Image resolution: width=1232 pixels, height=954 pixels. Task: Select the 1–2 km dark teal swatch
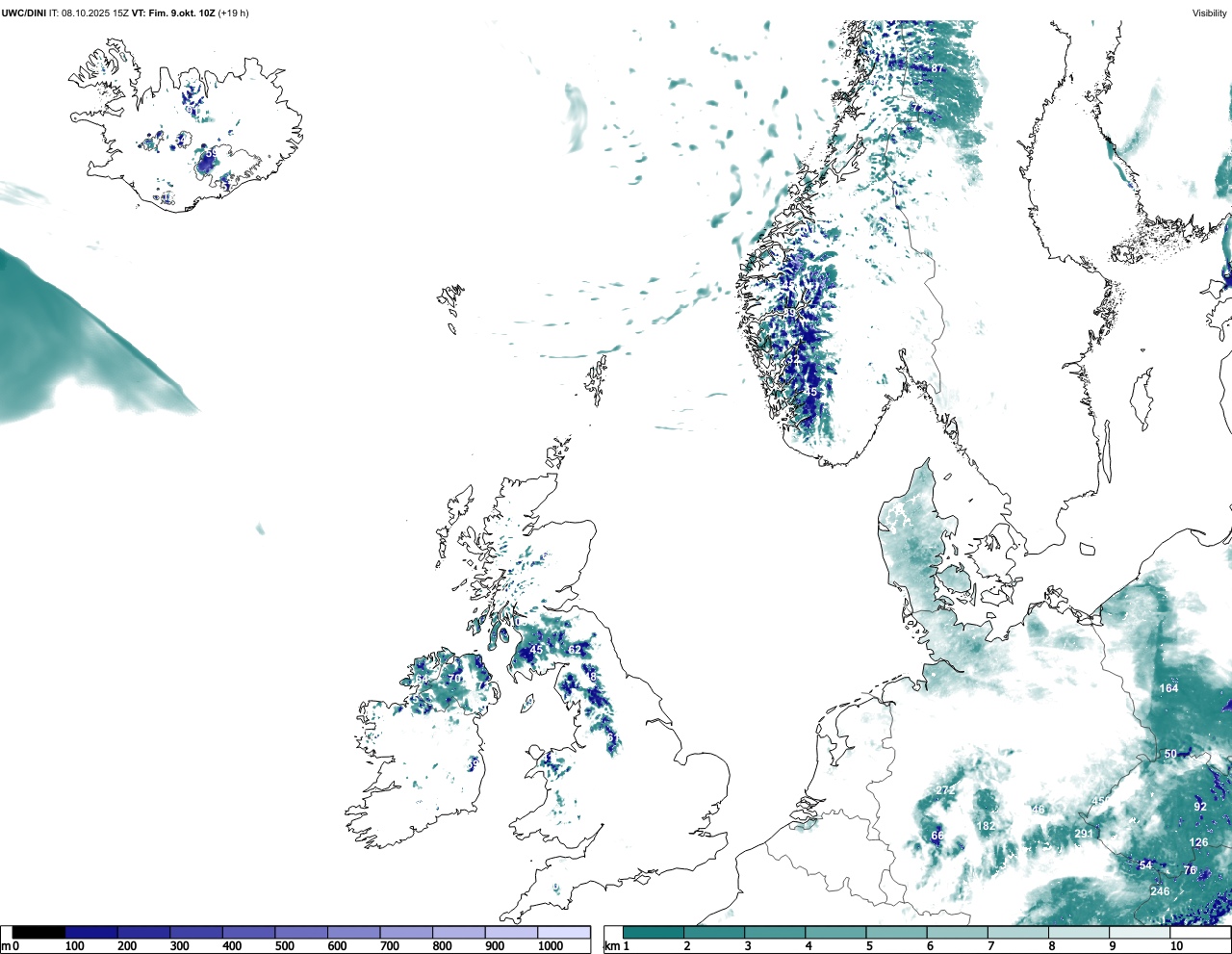click(654, 932)
